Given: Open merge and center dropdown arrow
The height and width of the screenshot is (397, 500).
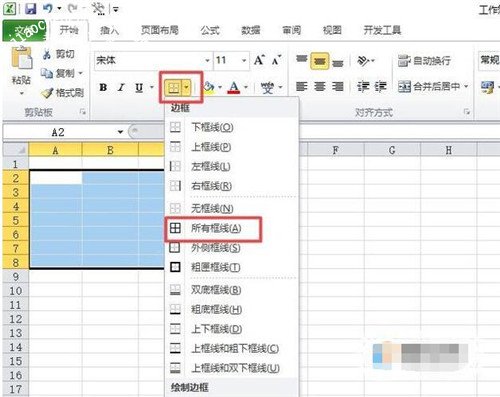Looking at the screenshot, I should click(x=466, y=87).
